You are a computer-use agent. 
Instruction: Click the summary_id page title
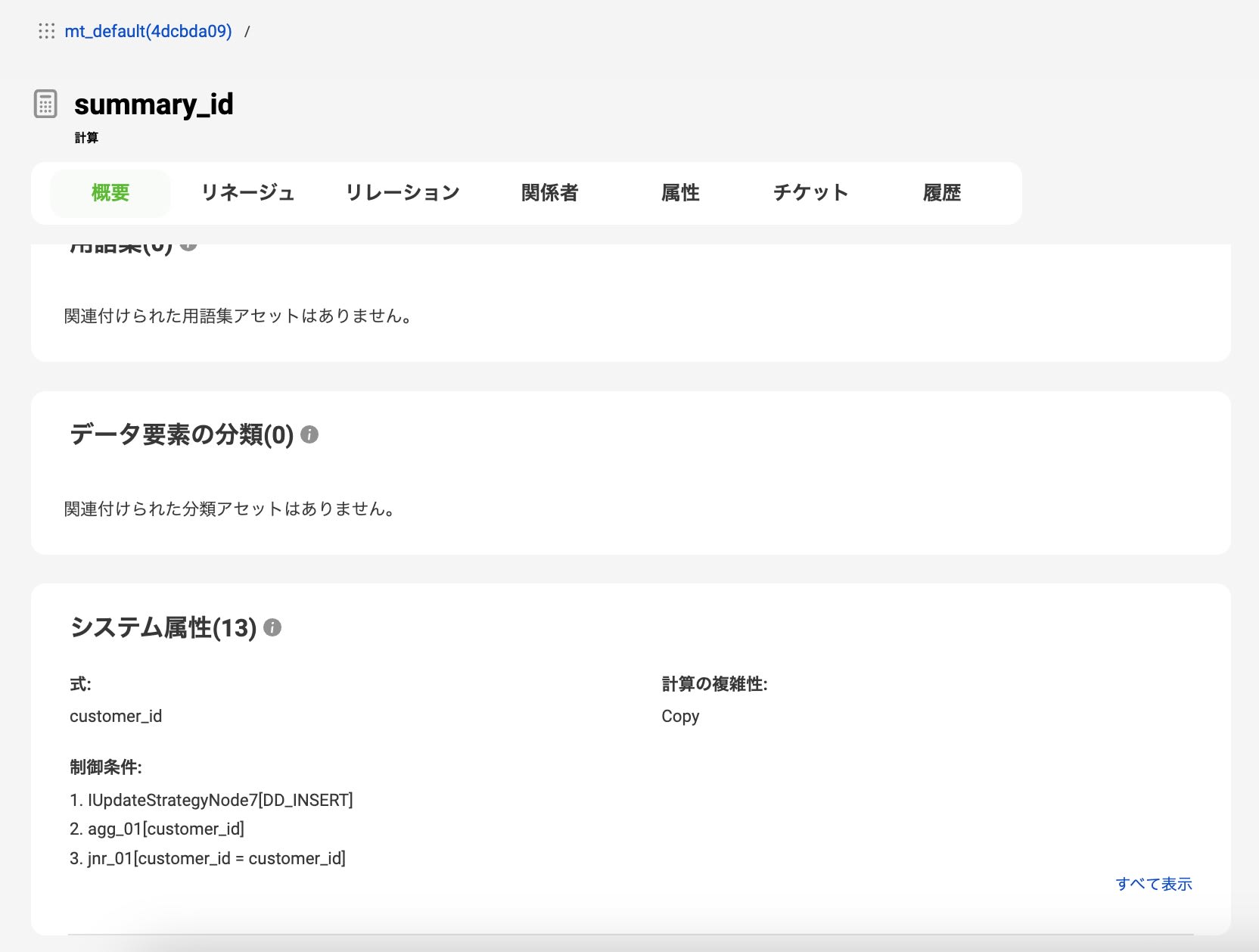point(154,104)
